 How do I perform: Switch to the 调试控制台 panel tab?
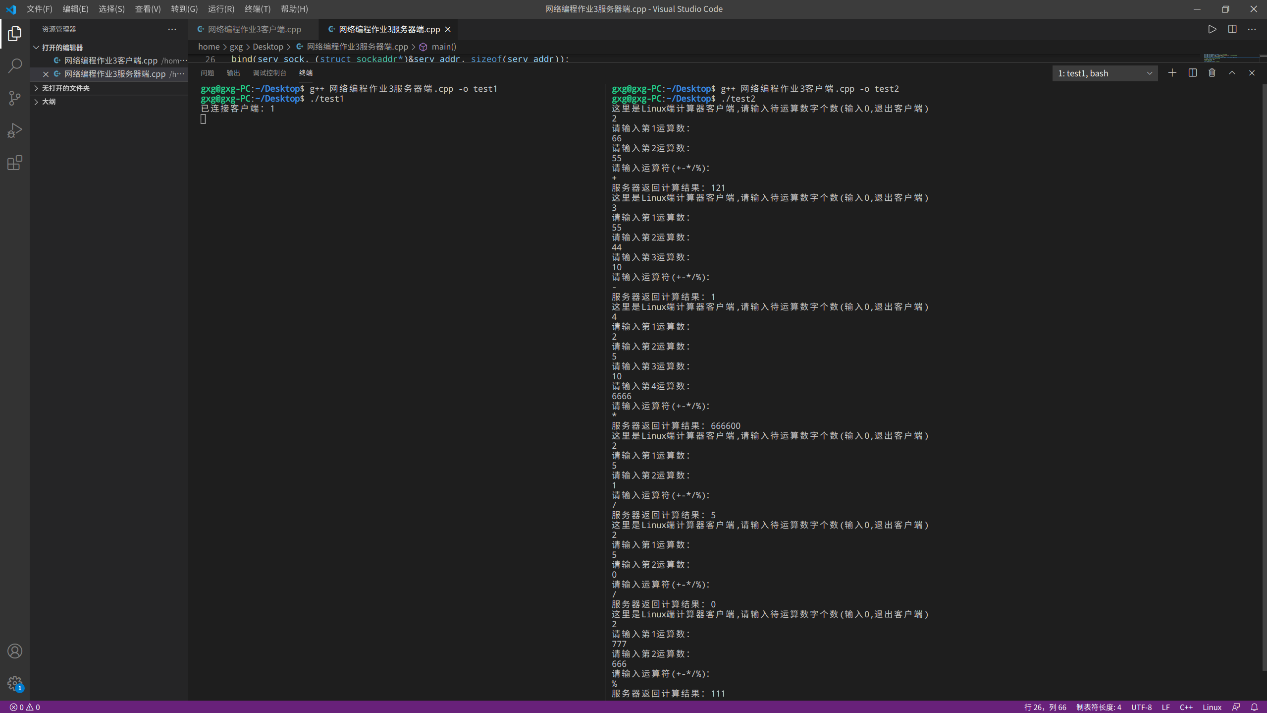269,73
